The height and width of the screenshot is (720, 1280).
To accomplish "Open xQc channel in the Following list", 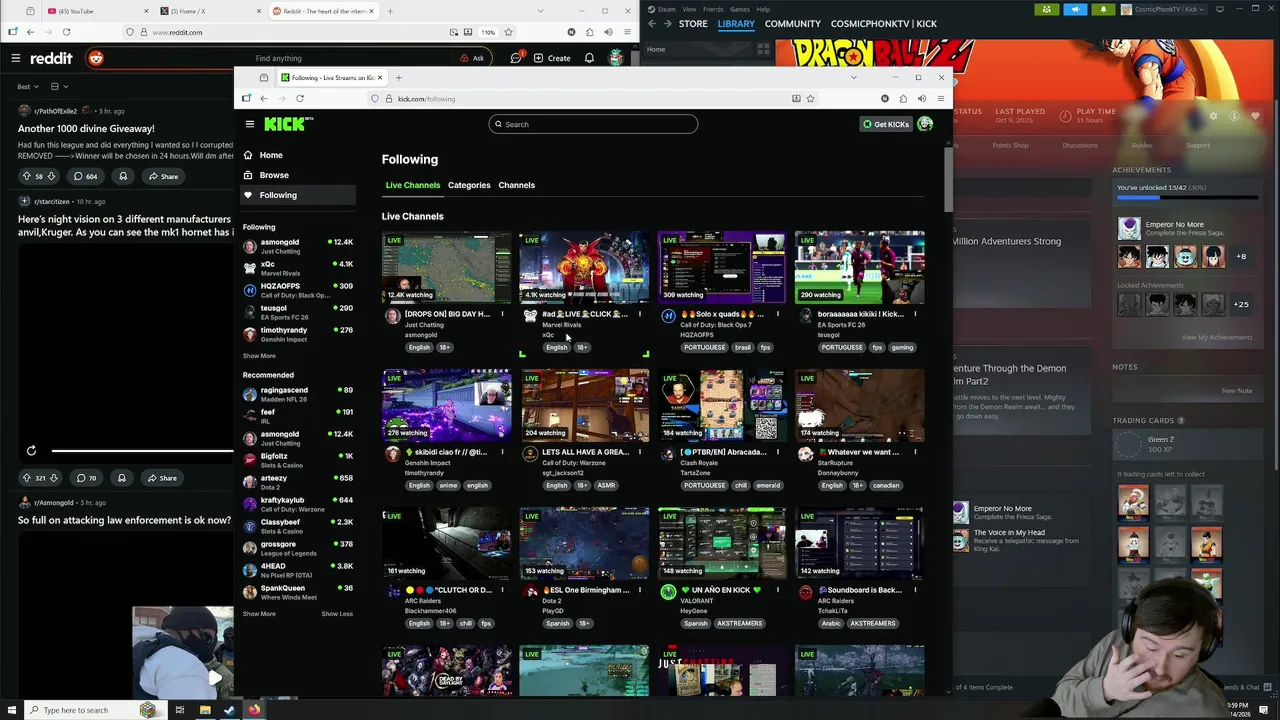I will pos(298,268).
